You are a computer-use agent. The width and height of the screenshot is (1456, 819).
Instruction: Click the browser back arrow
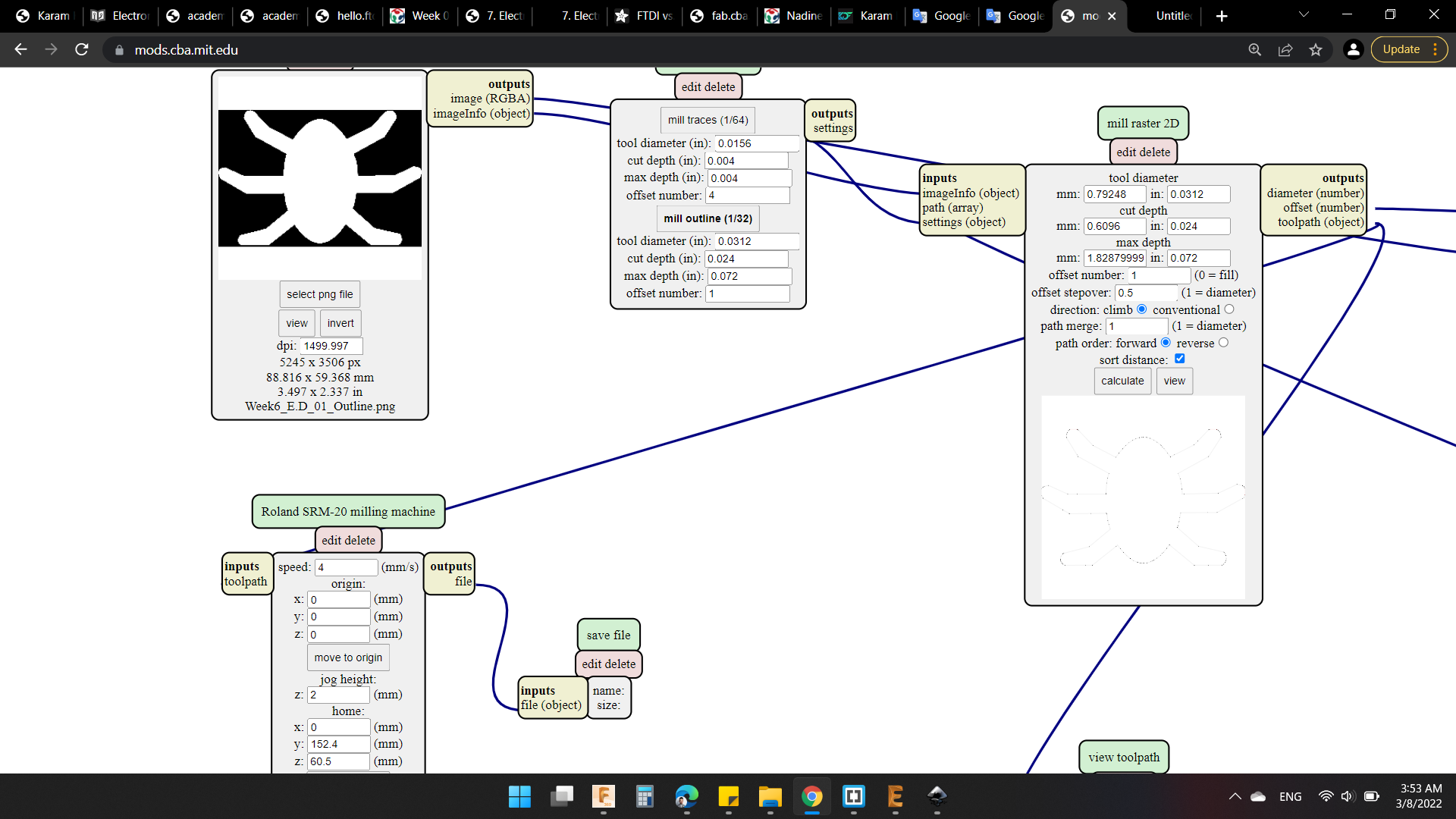[20, 49]
